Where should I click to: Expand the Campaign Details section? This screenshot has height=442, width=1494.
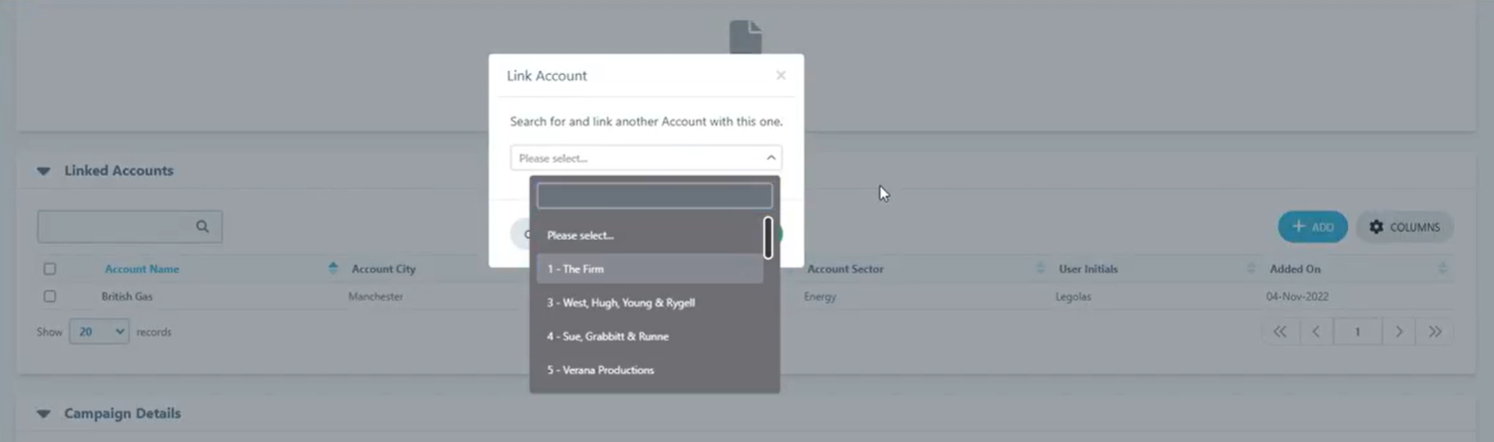[43, 414]
